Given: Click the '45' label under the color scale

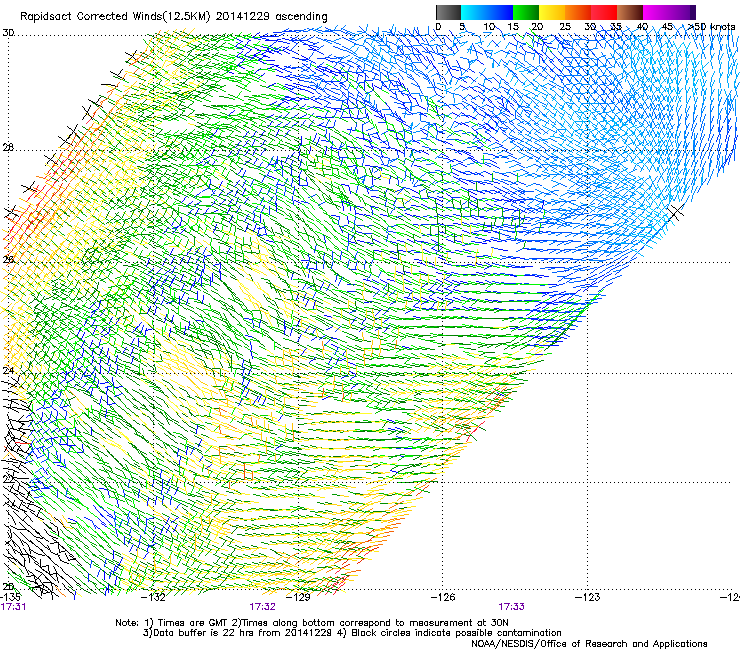Looking at the screenshot, I should click(x=667, y=27).
